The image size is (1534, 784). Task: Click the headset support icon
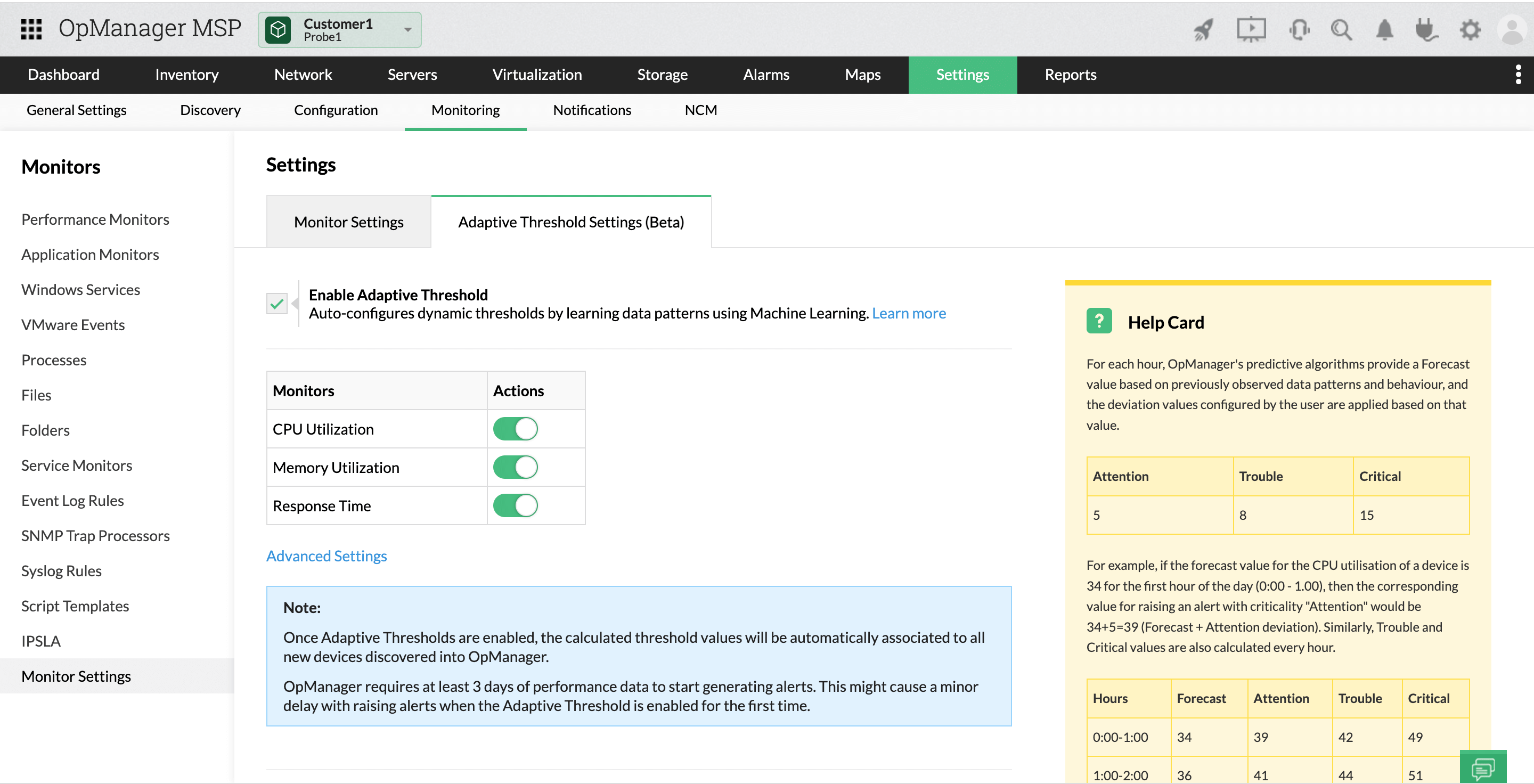click(1299, 29)
